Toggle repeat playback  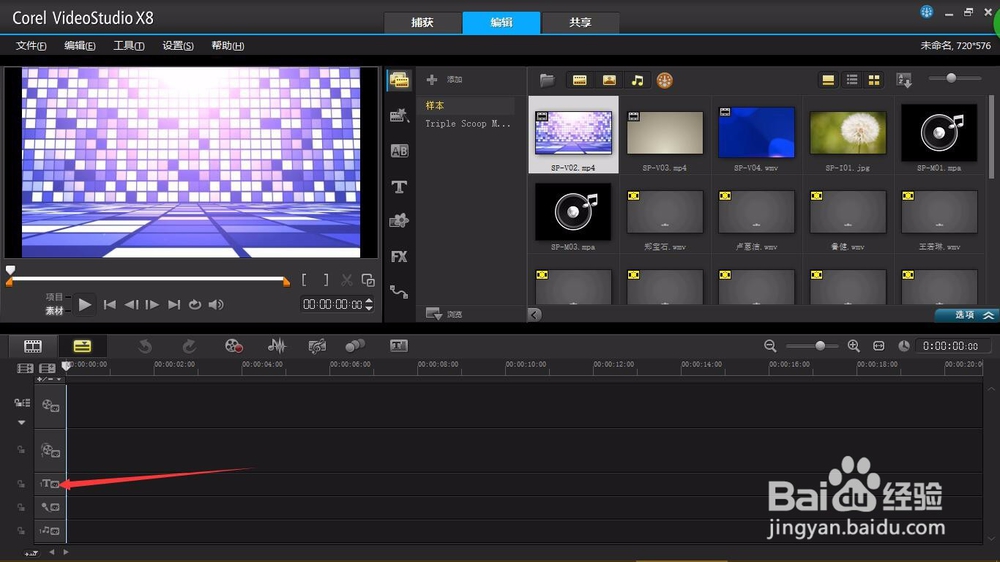(195, 305)
